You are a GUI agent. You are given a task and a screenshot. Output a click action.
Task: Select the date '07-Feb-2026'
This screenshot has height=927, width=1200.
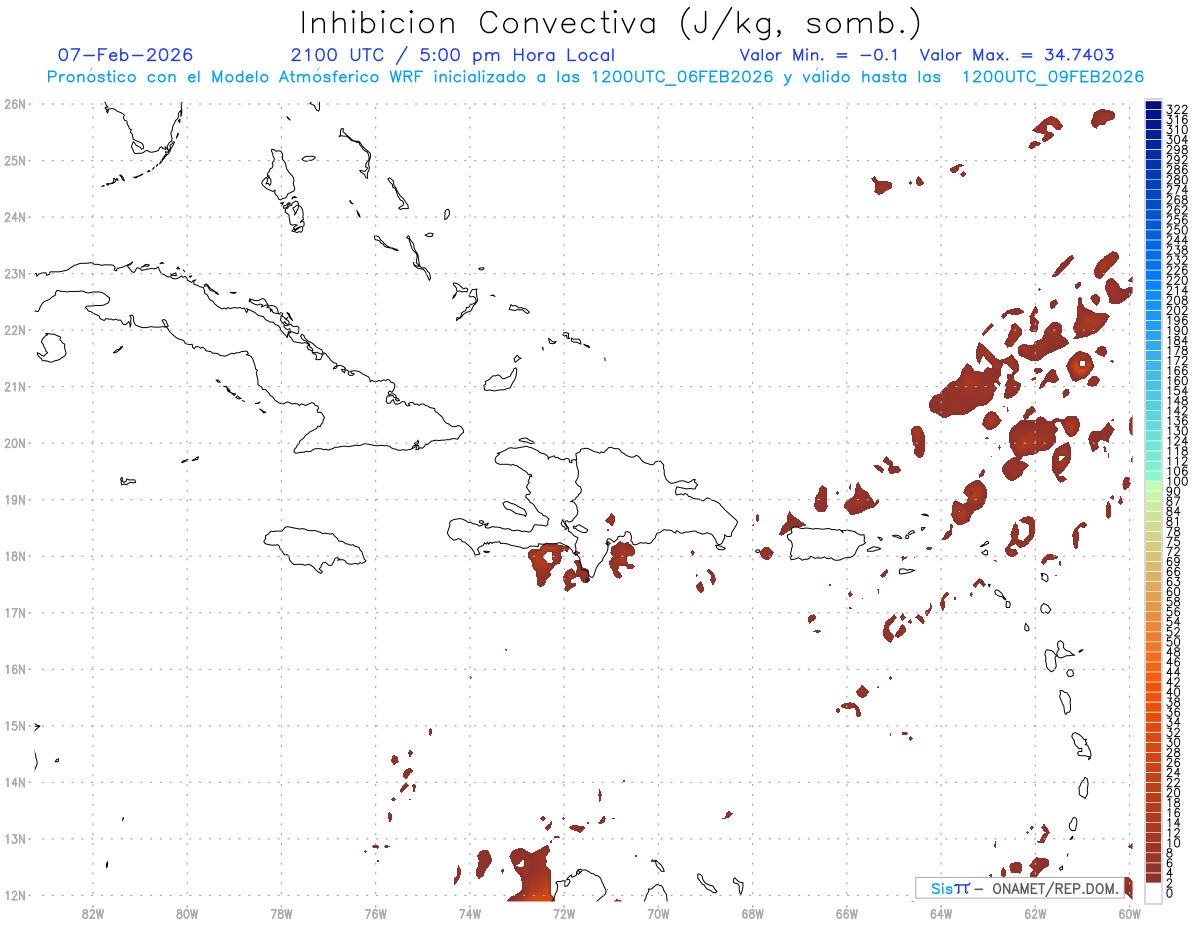coord(125,55)
